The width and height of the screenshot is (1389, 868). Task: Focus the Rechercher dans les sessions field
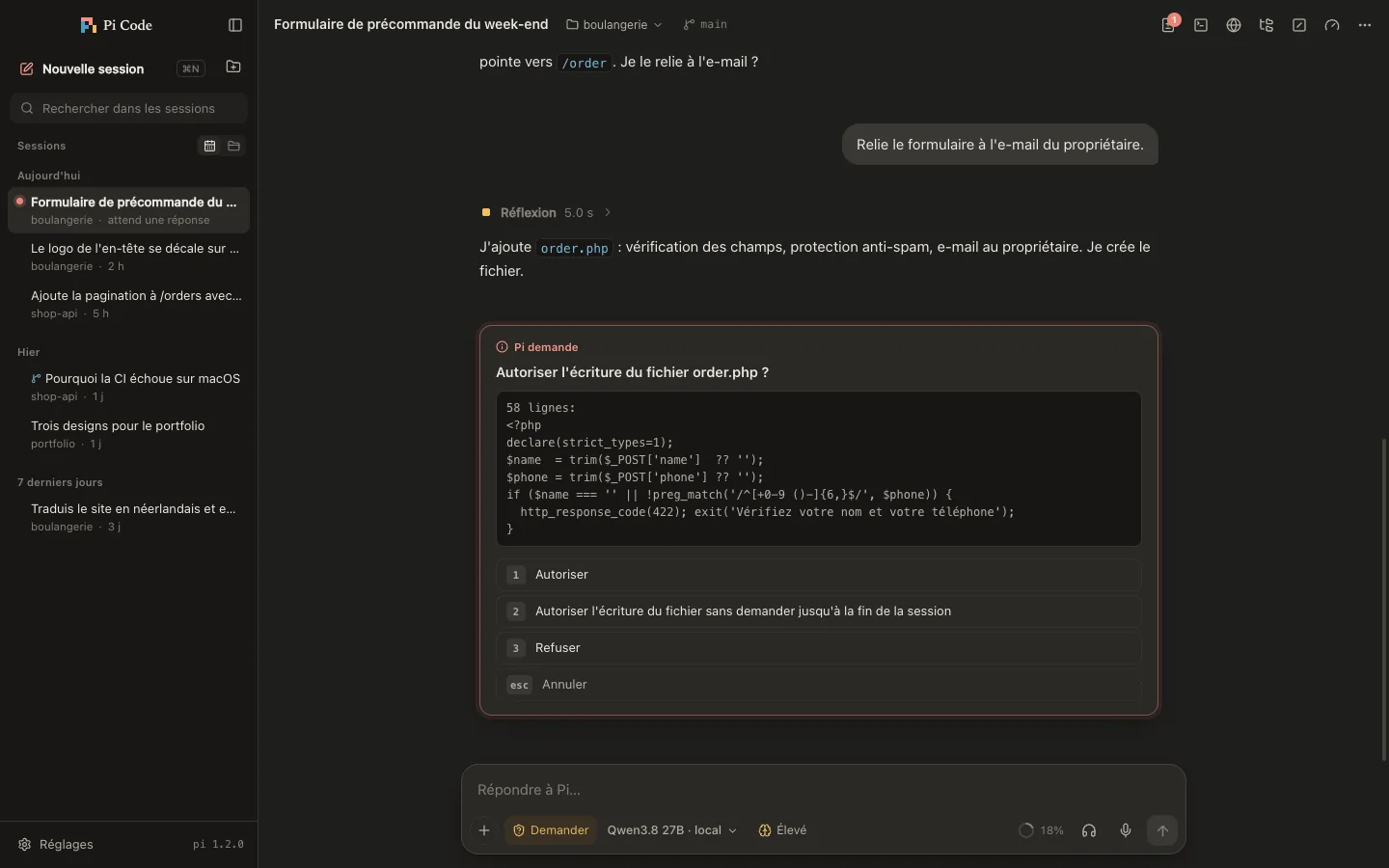click(129, 108)
